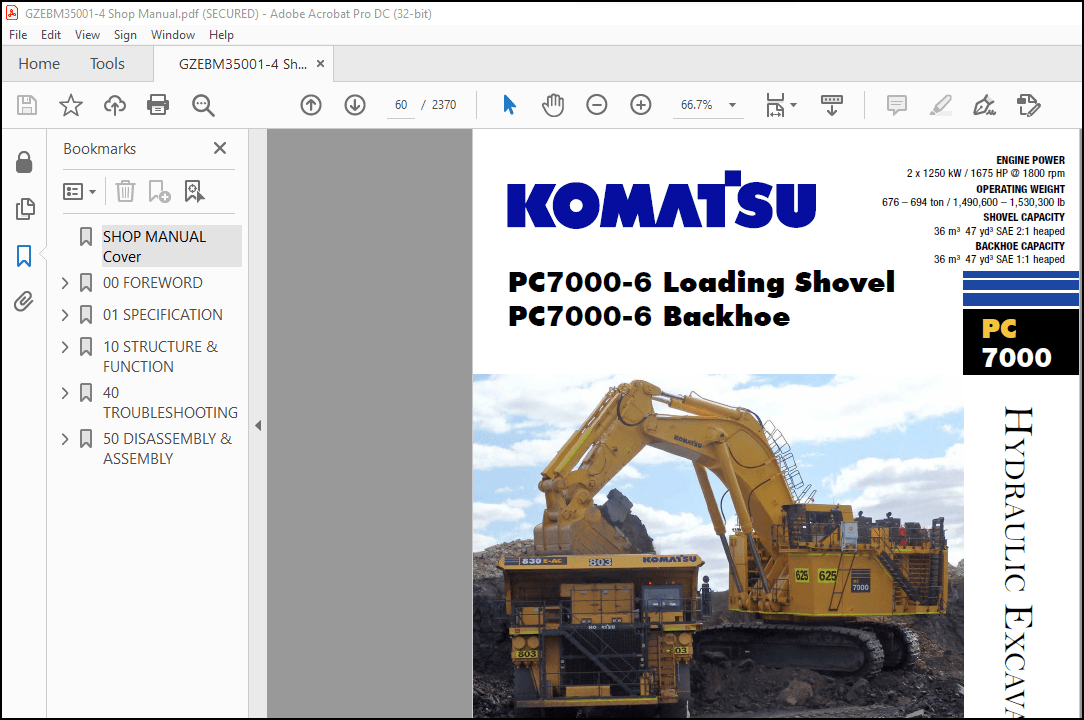Screen dimensions: 1084x720
Task: Add document to favorites with star icon
Action: click(70, 104)
